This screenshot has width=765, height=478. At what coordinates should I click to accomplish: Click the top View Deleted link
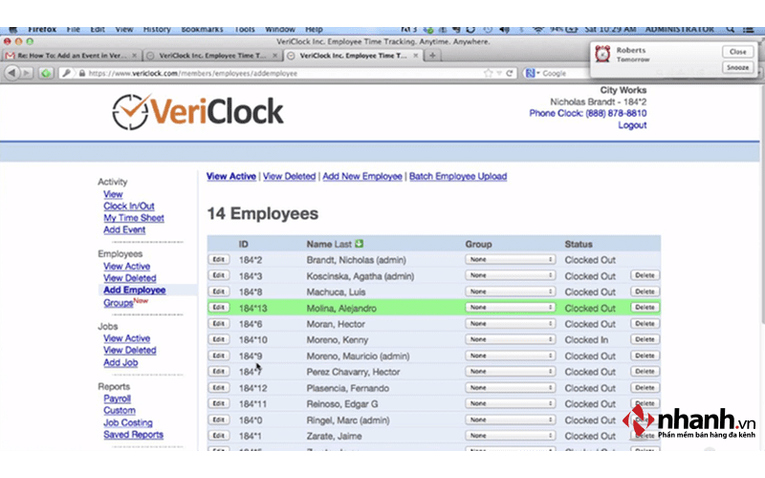pos(289,176)
